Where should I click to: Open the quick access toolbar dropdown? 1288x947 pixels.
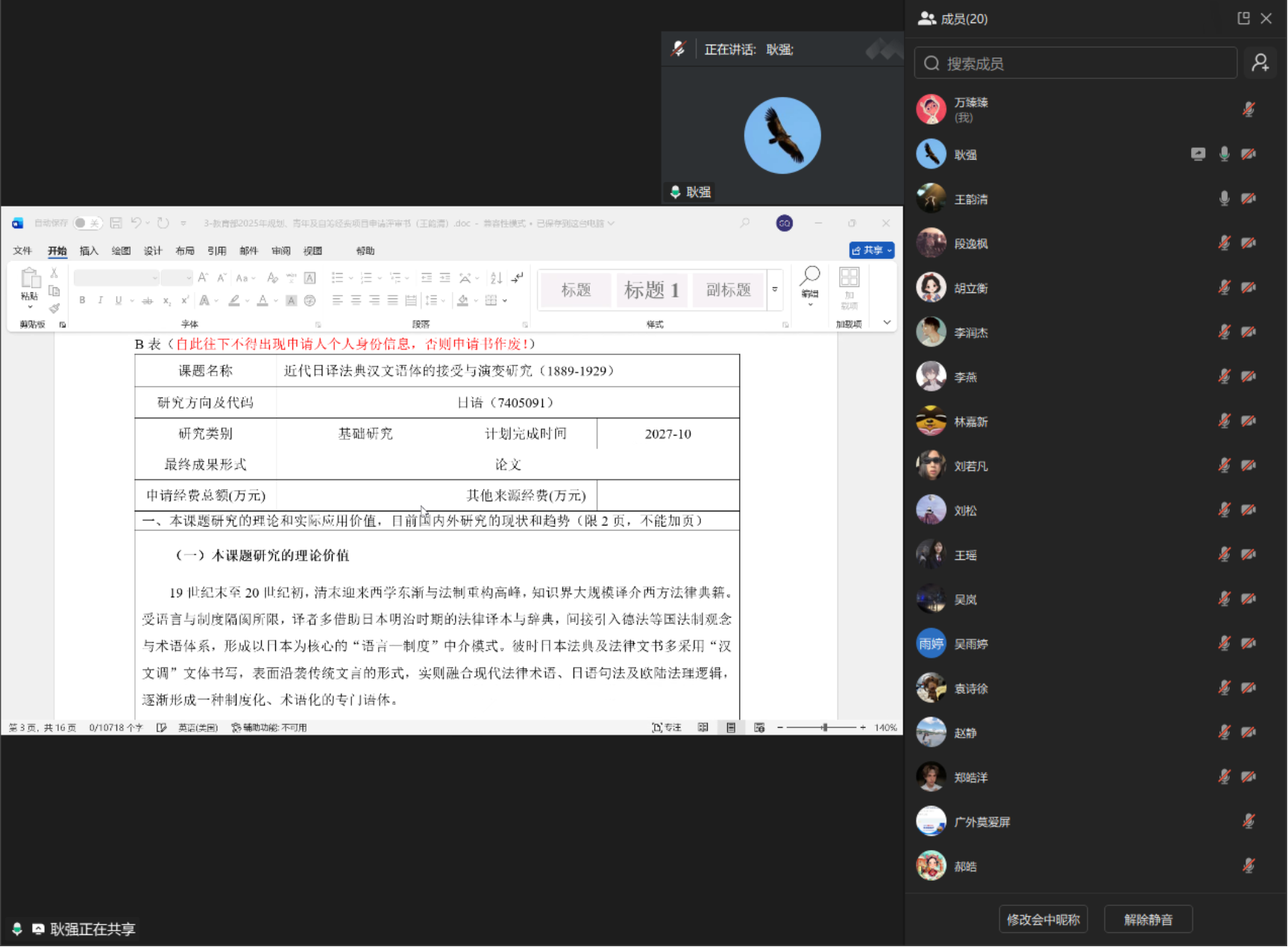point(182,223)
